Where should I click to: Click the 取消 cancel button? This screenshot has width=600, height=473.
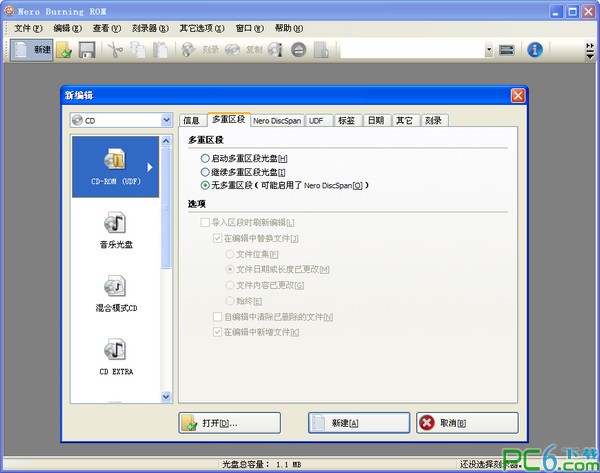point(467,423)
